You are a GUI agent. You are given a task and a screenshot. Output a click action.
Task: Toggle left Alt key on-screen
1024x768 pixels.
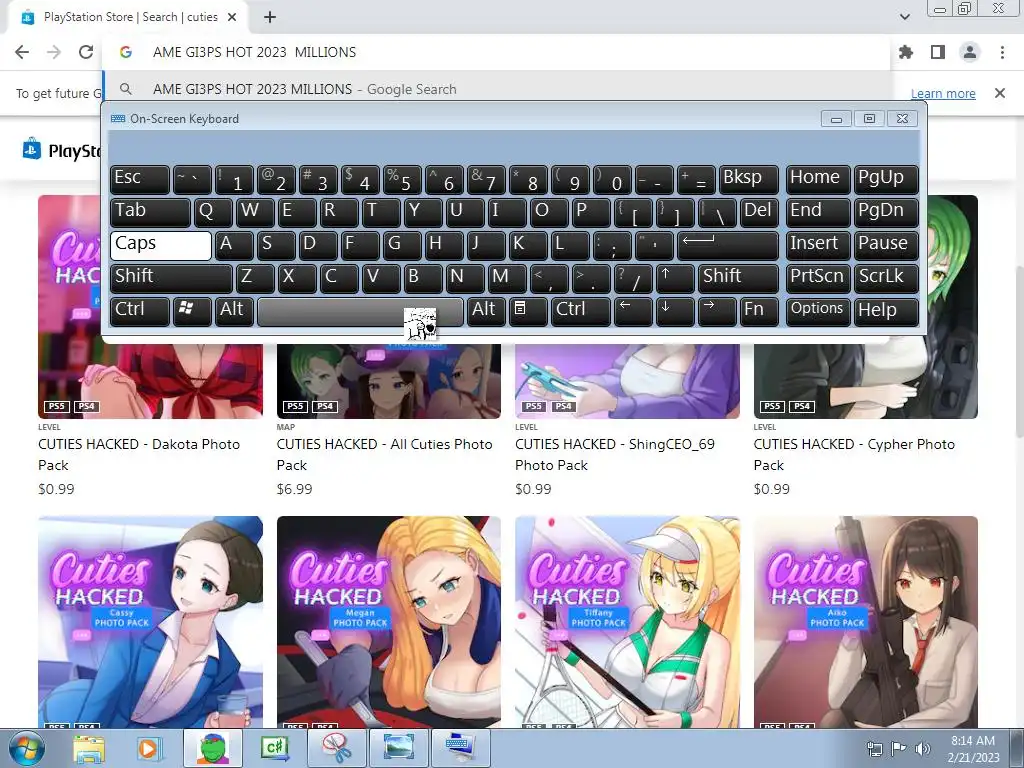click(x=234, y=312)
